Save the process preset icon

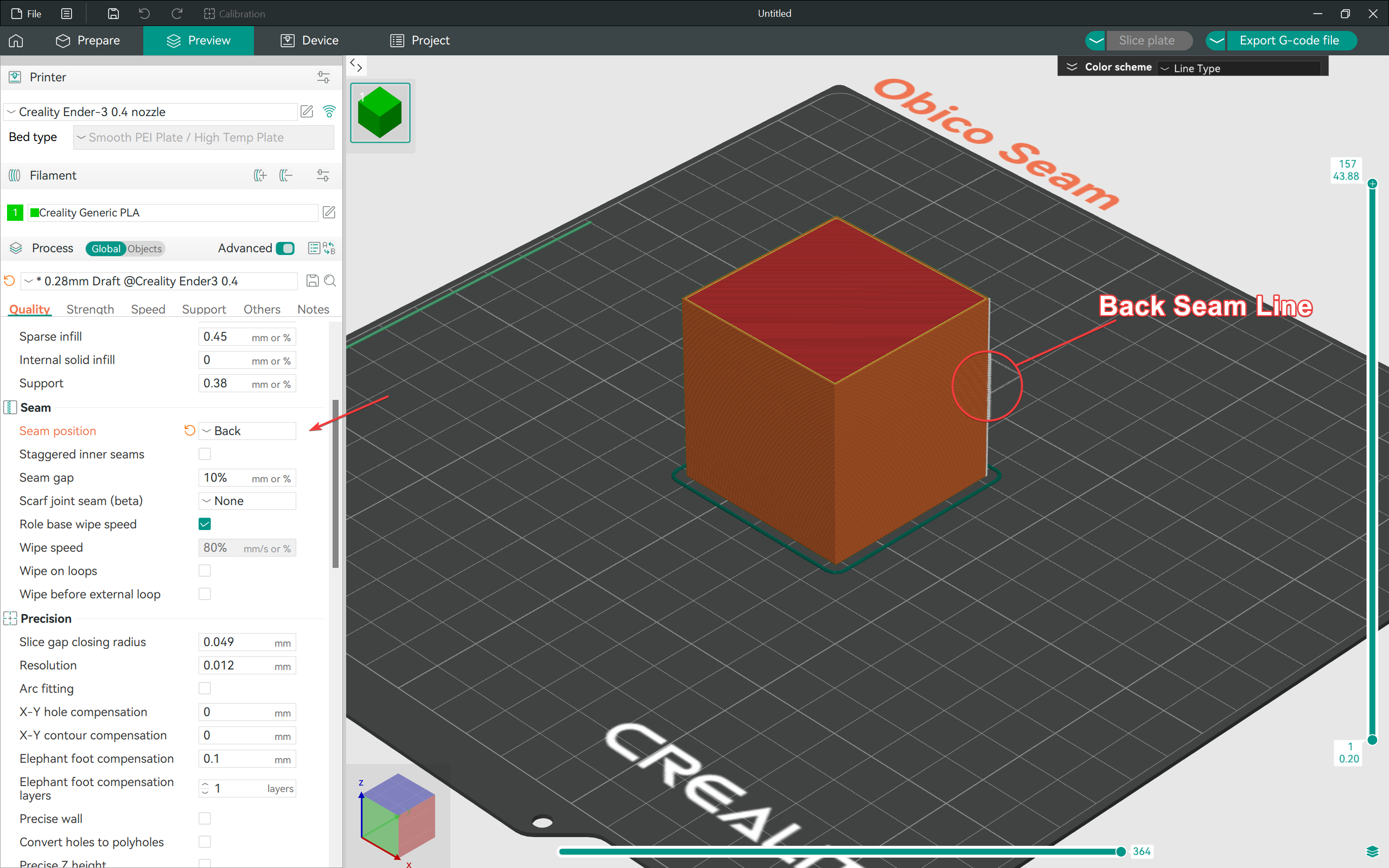tap(312, 280)
